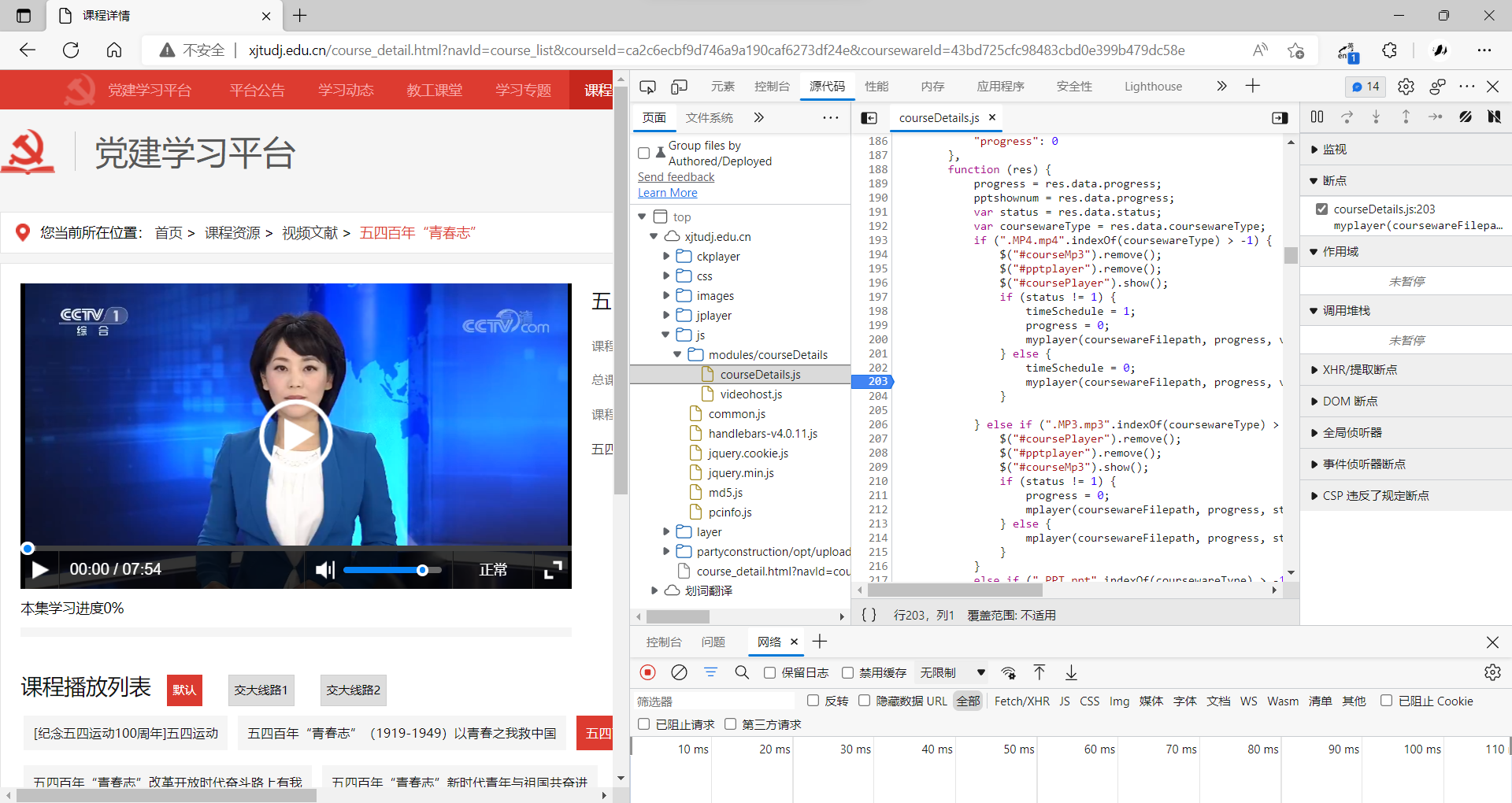
Task: Switch to the 控制台 tab in top DevTools bar
Action: (x=771, y=87)
